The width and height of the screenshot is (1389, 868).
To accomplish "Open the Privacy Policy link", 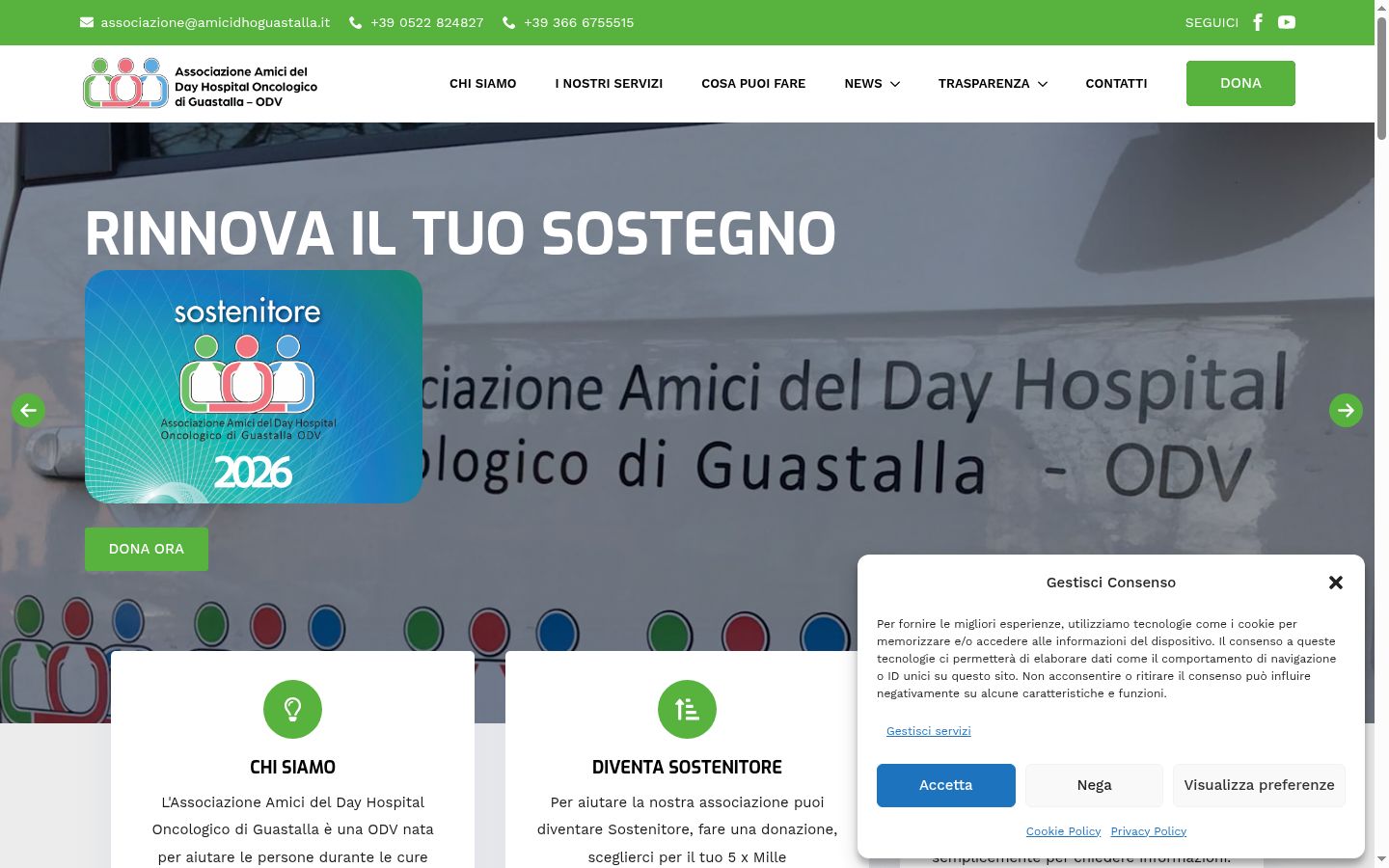I will click(x=1148, y=831).
